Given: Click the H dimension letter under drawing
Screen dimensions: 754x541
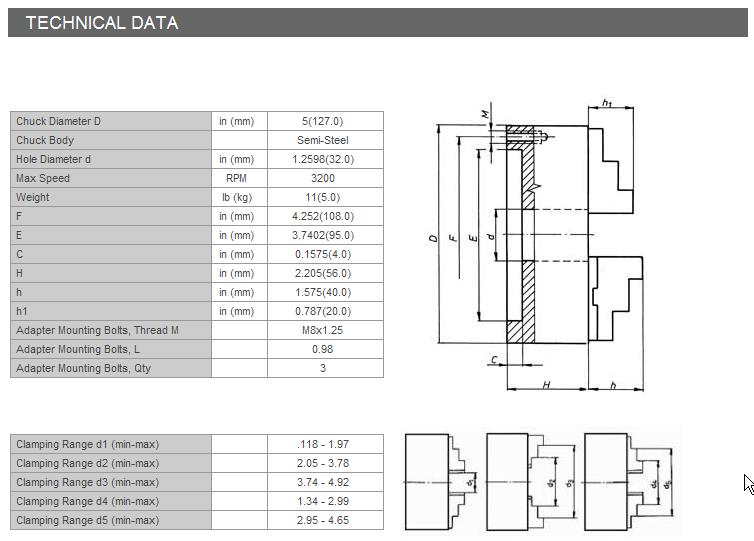Looking at the screenshot, I should pyautogui.click(x=546, y=385).
